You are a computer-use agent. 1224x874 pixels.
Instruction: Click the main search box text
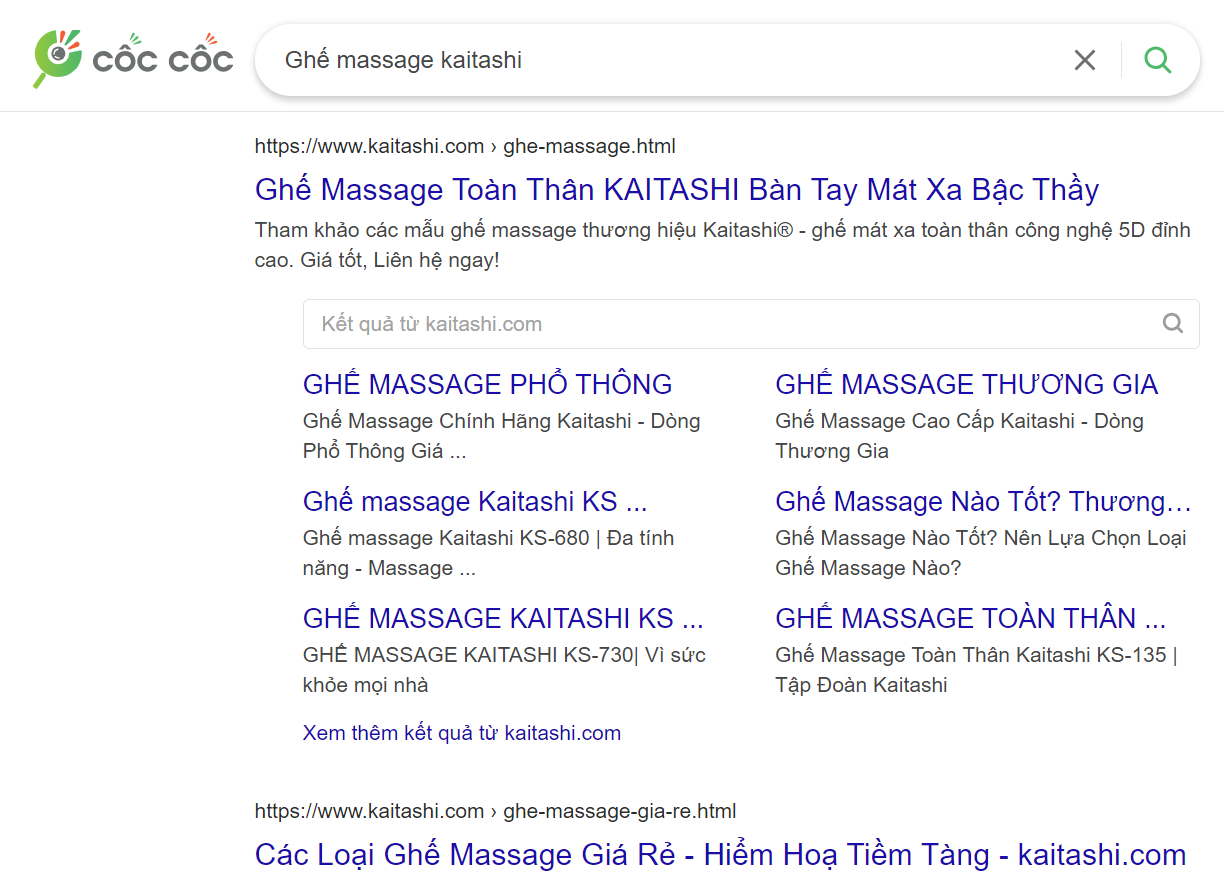pos(404,60)
